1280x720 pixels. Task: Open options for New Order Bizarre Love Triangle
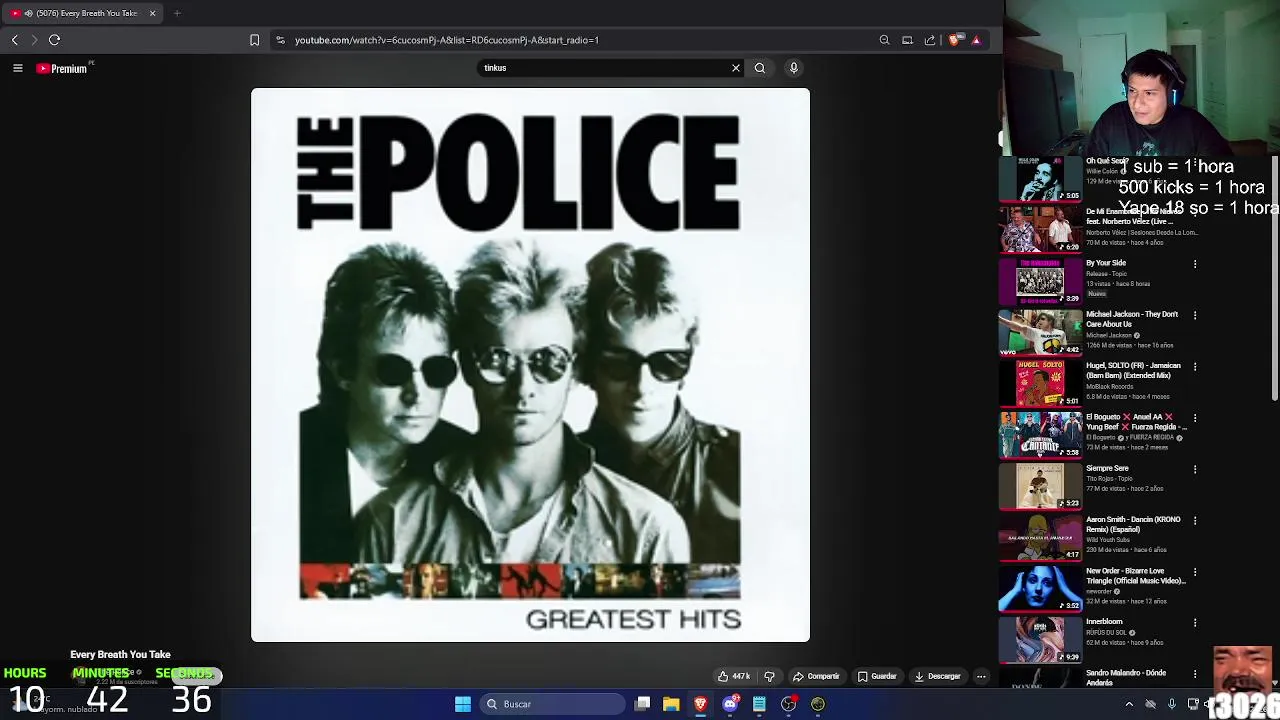point(1195,572)
